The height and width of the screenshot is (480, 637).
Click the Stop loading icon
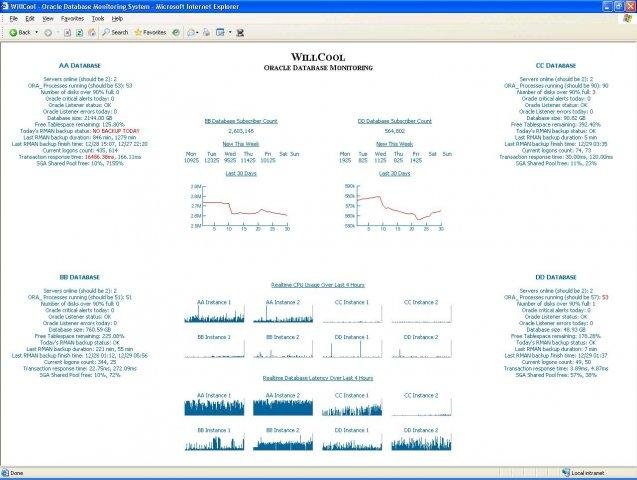67,33
